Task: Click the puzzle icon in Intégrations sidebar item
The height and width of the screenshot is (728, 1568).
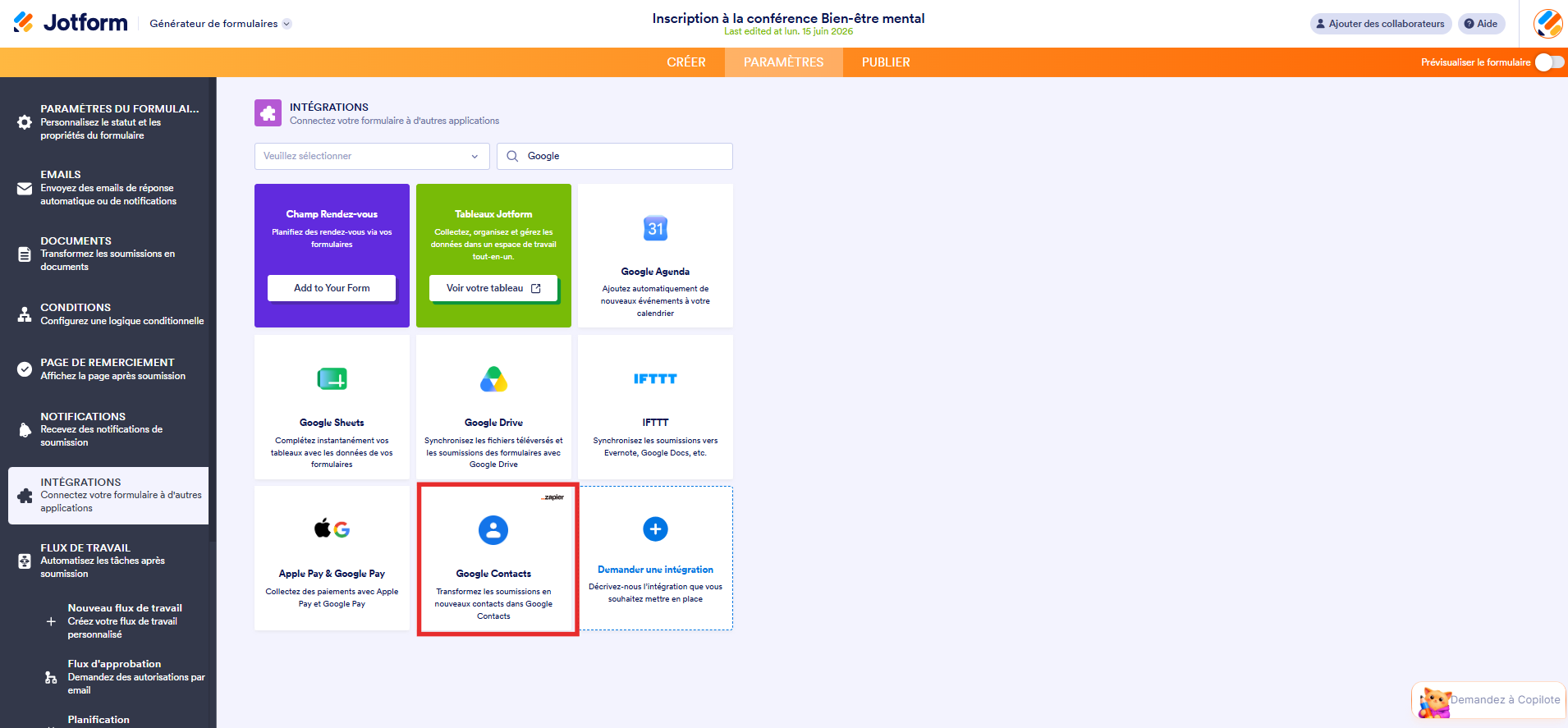Action: 25,496
